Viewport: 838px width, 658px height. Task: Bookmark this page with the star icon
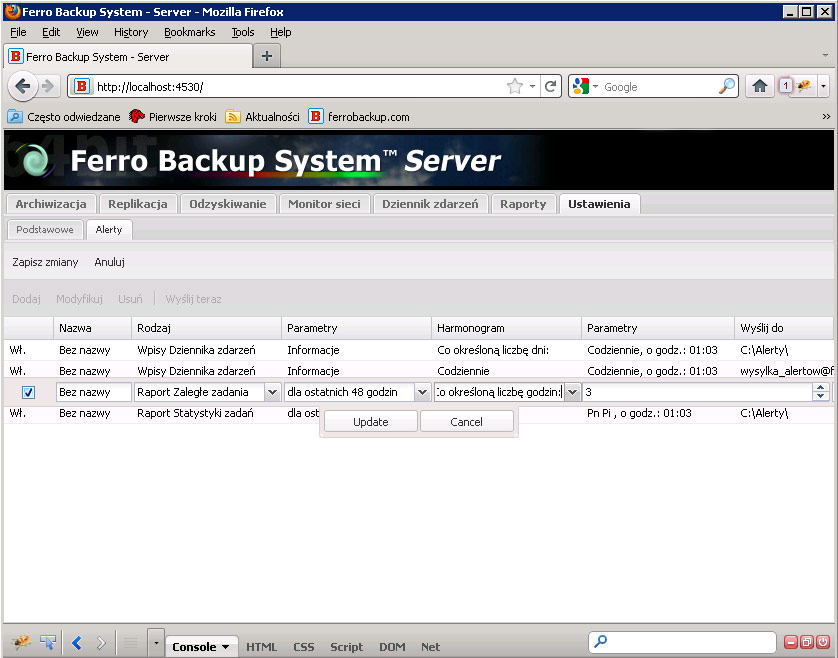pos(515,87)
